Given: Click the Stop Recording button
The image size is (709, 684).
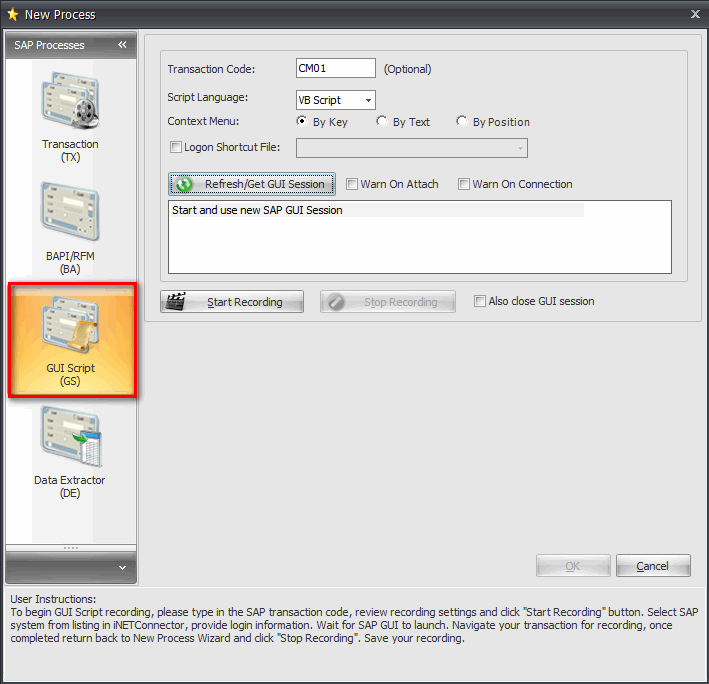Looking at the screenshot, I should [x=388, y=302].
